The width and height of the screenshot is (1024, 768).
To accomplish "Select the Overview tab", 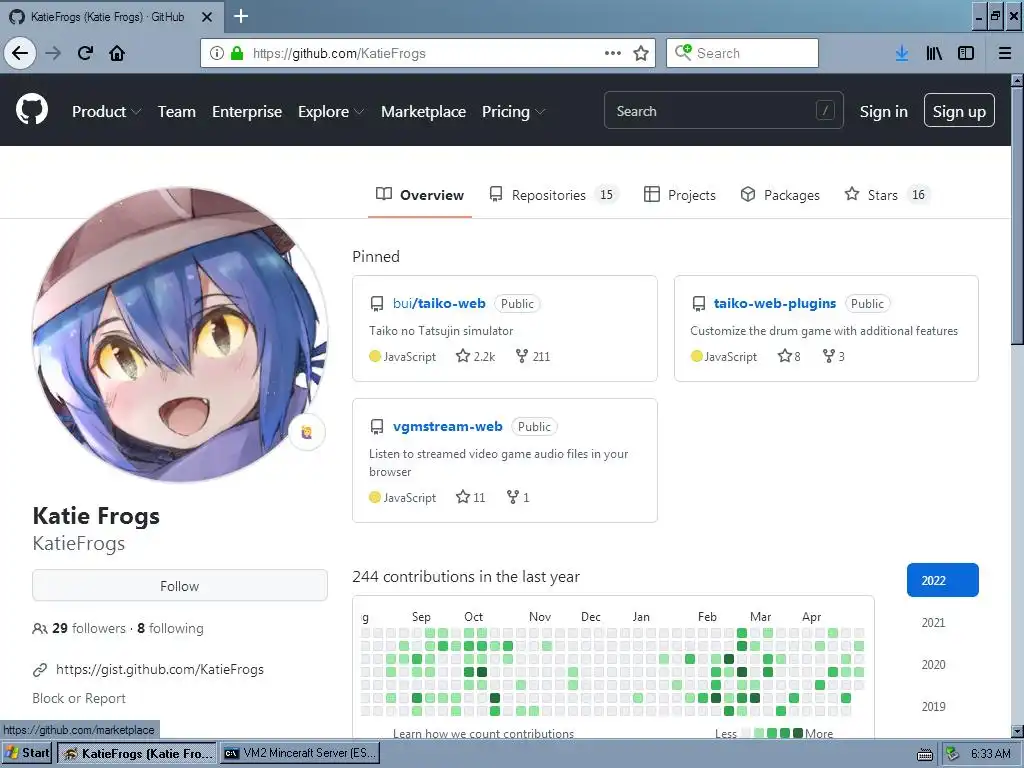I will coord(419,195).
